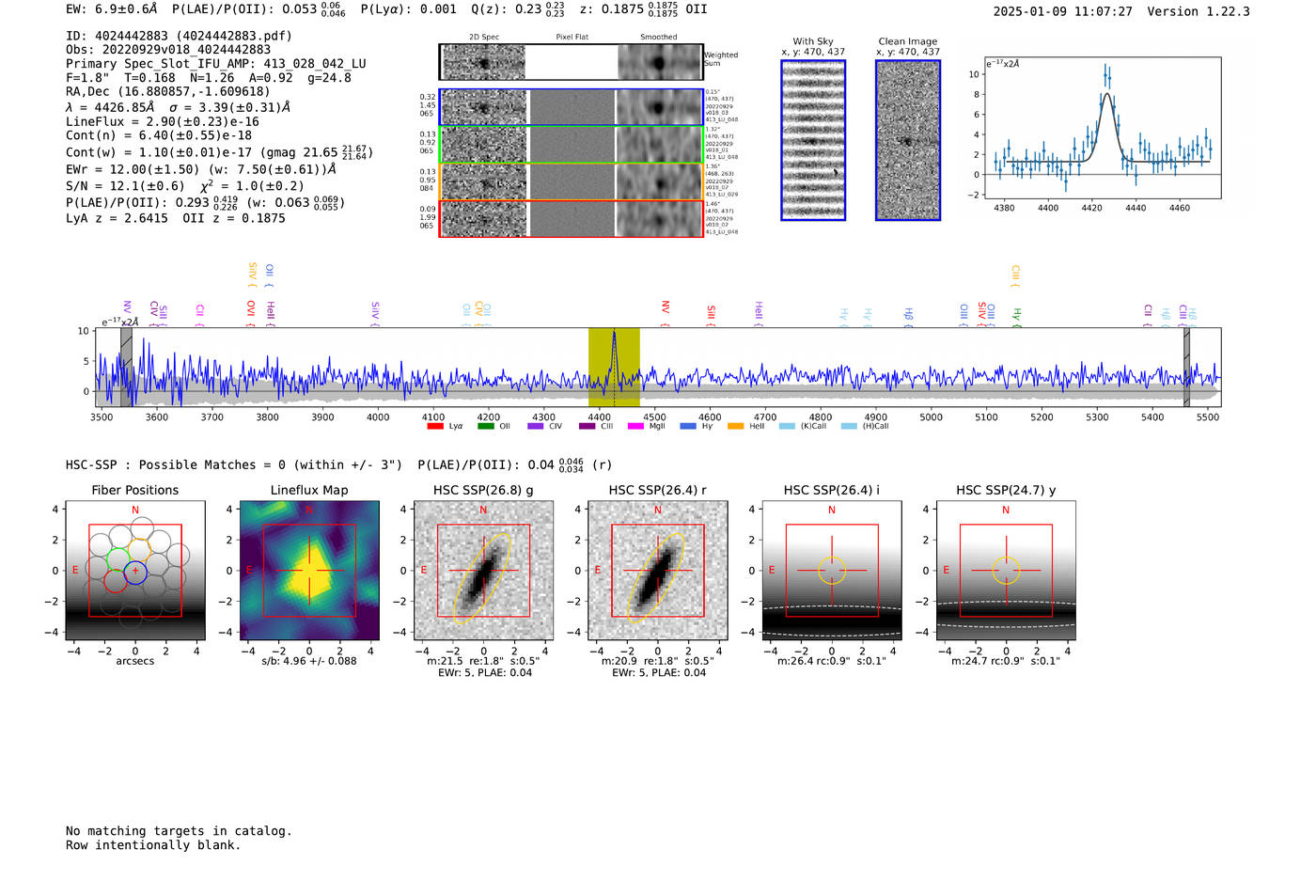
Task: Open the With Sky cutout image
Action: [813, 140]
